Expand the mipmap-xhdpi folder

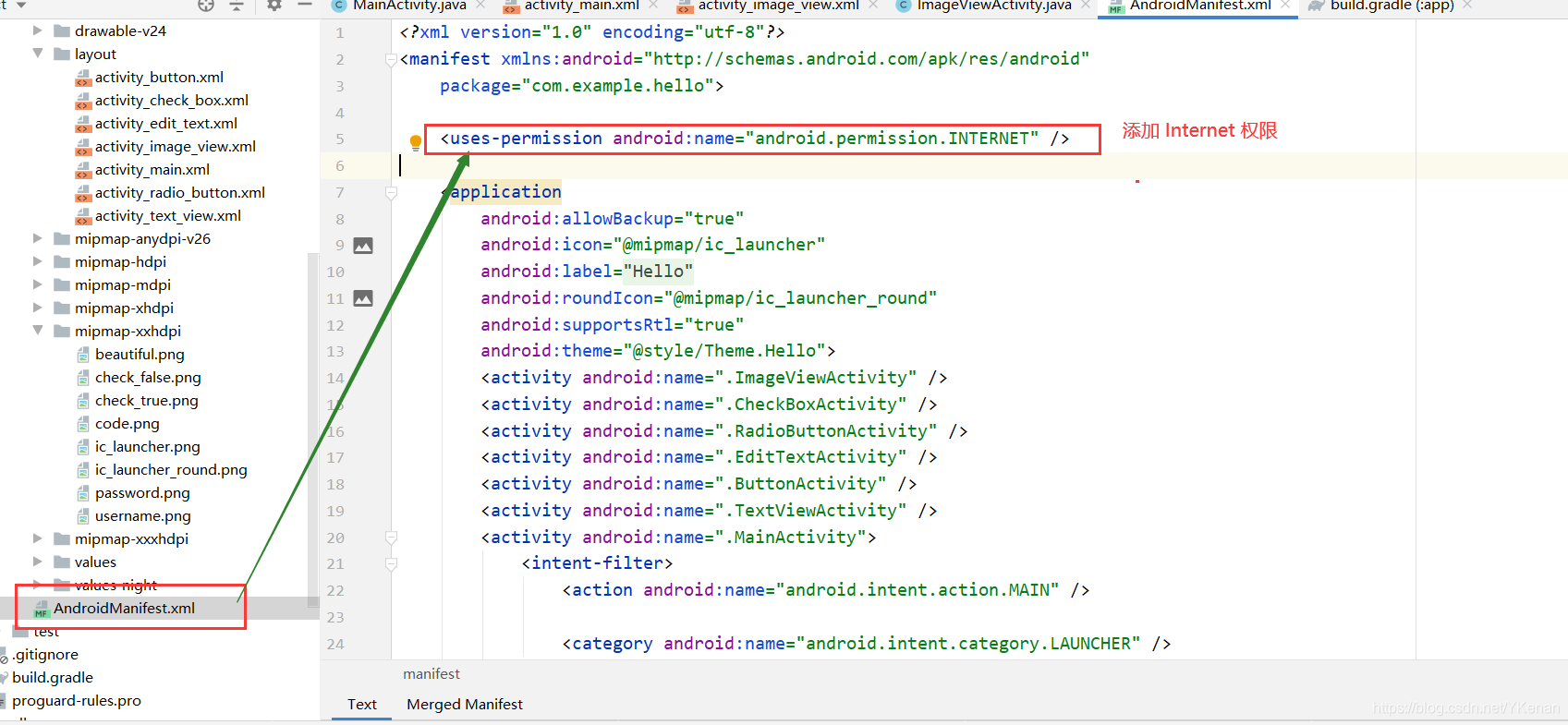coord(38,308)
